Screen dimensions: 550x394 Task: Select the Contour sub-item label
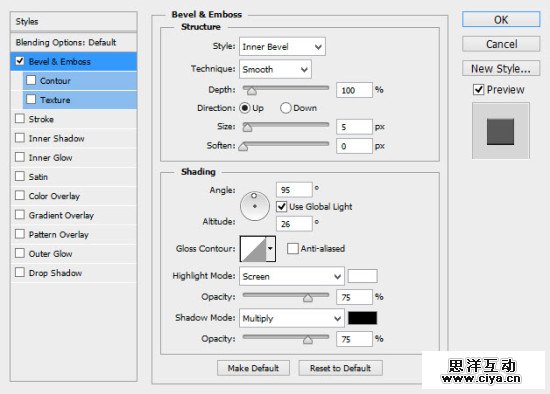pos(55,81)
